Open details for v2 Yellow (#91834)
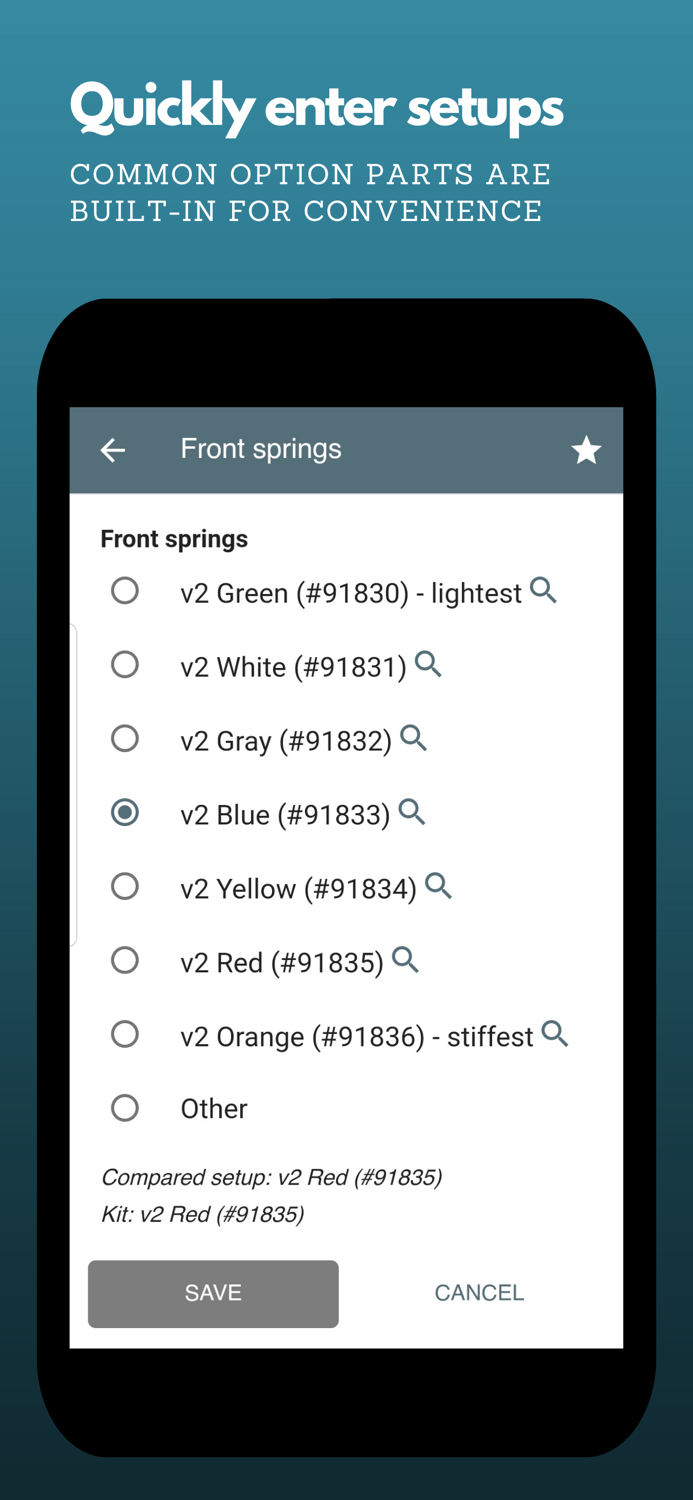693x1500 pixels. point(438,886)
